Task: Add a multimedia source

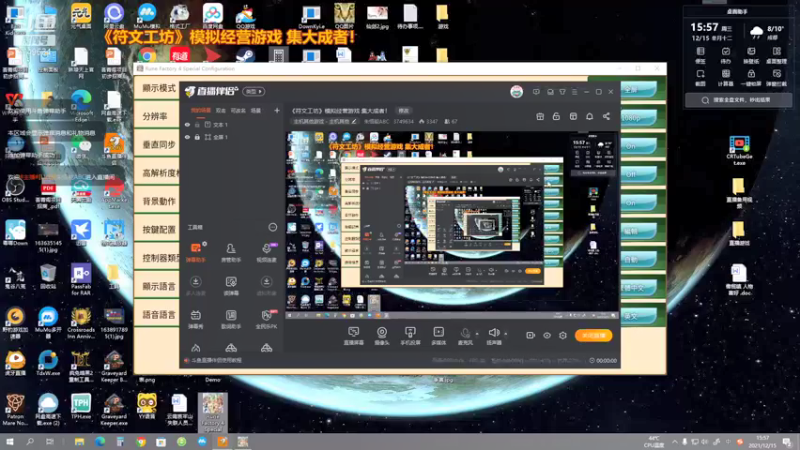Action: click(x=438, y=336)
